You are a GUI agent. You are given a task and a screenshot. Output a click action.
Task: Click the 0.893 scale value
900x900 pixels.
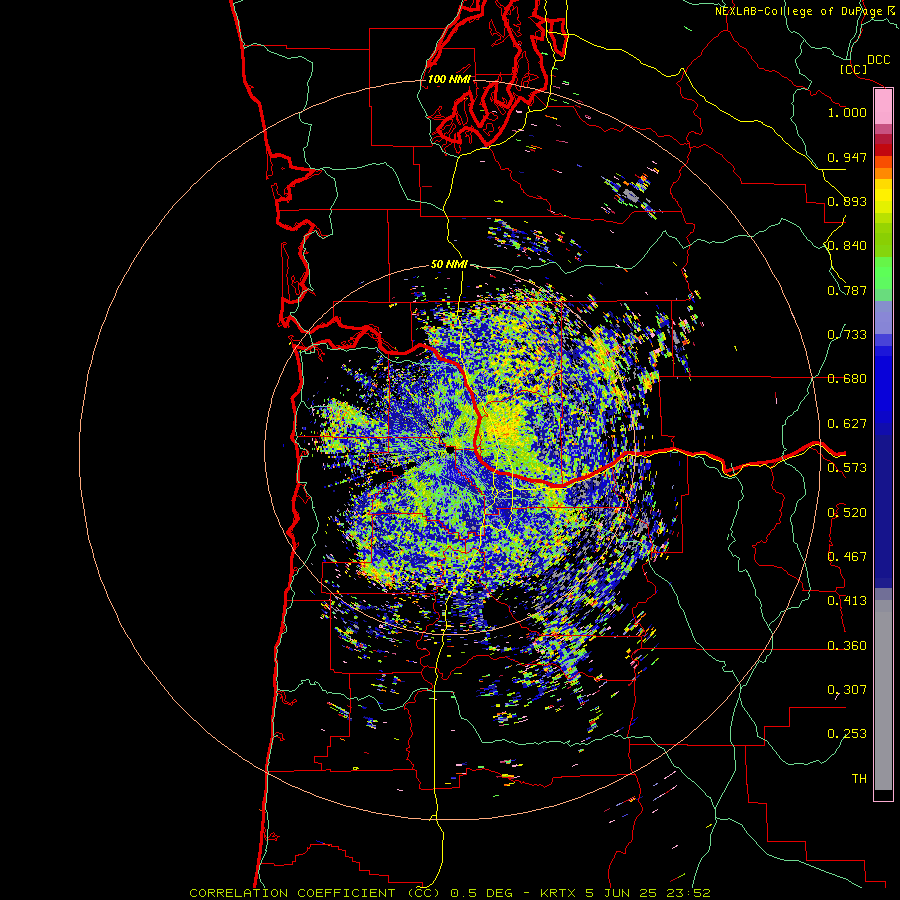(847, 201)
